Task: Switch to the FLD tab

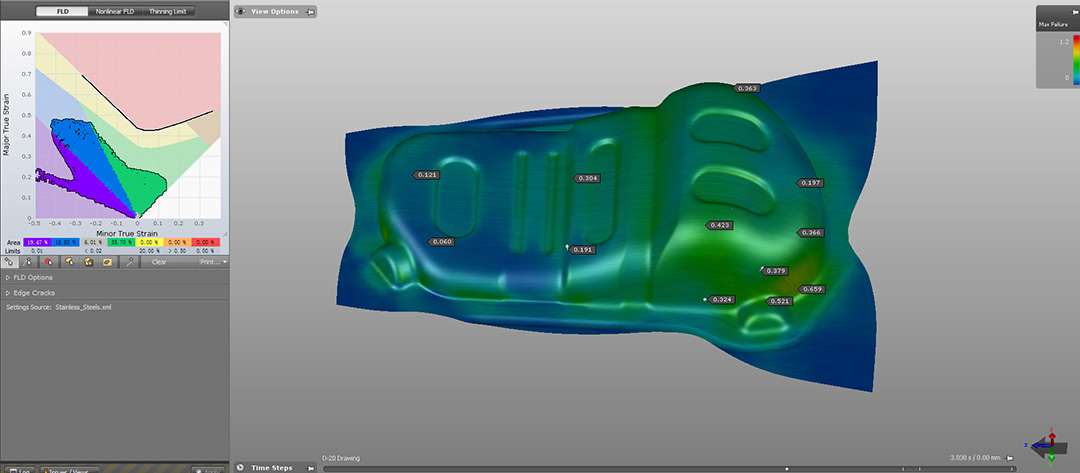Action: 62,12
